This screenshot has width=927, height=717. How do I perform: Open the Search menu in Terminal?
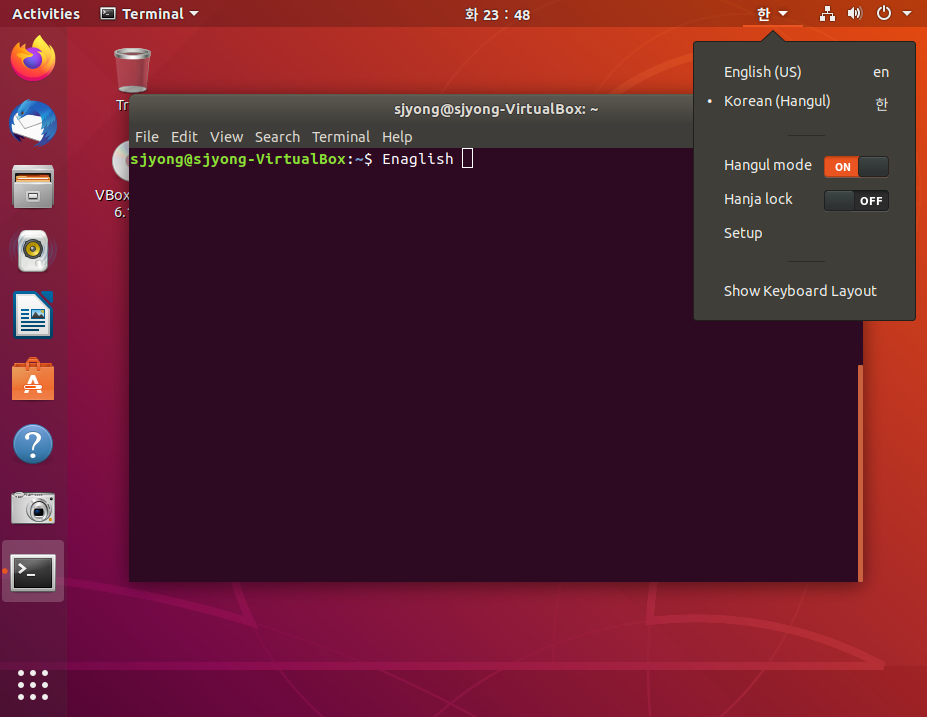277,137
